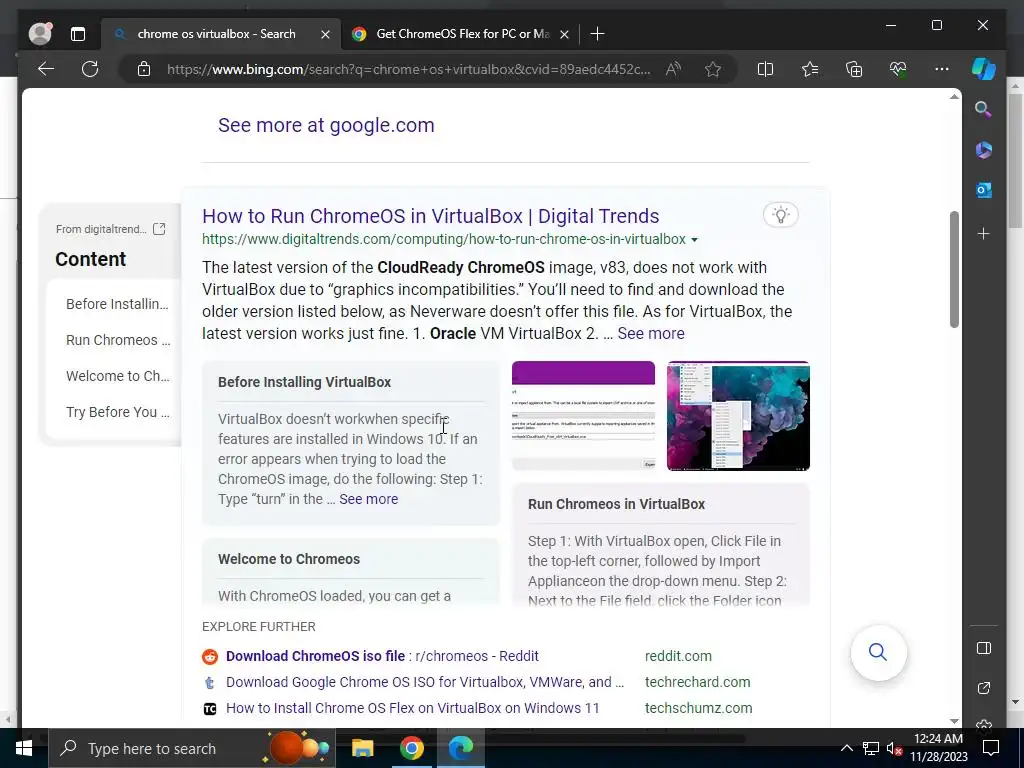
Task: Open 'See more at google.com' link
Action: click(x=326, y=125)
